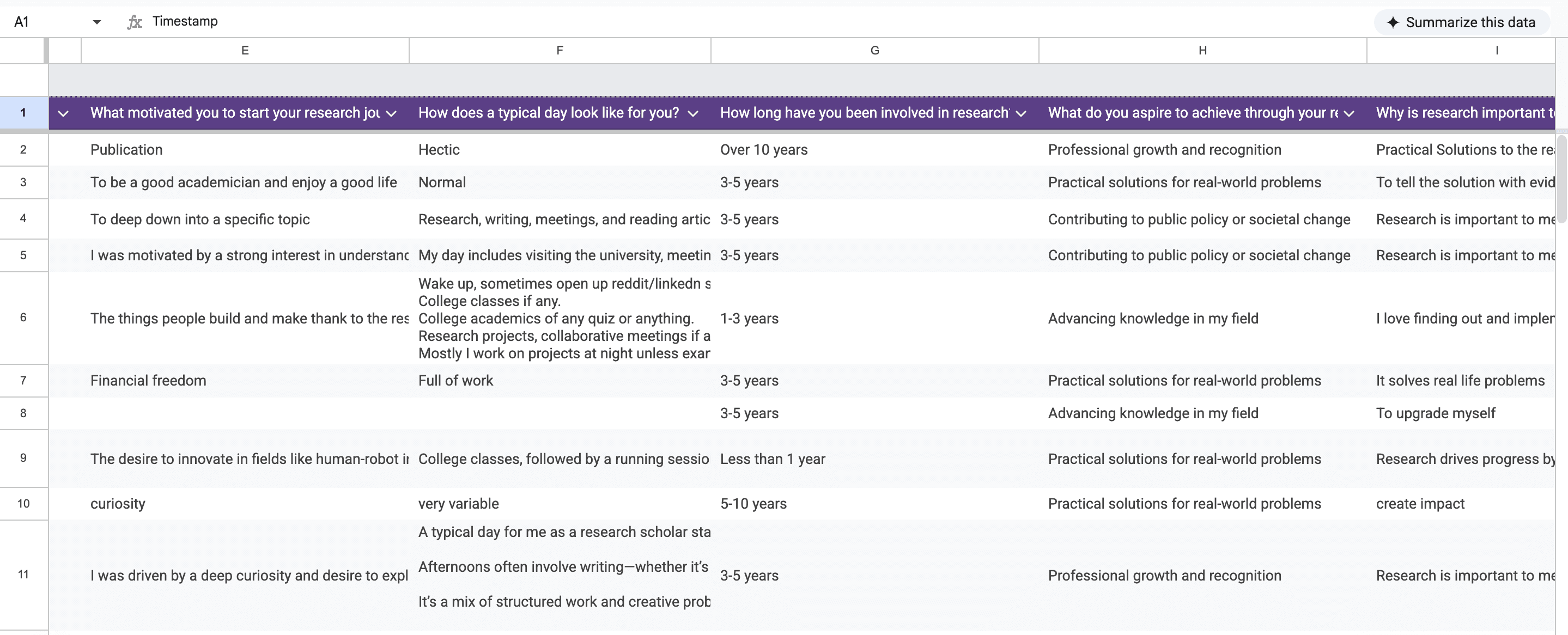Select row 1 header
This screenshot has width=1568, height=635.
(x=24, y=113)
